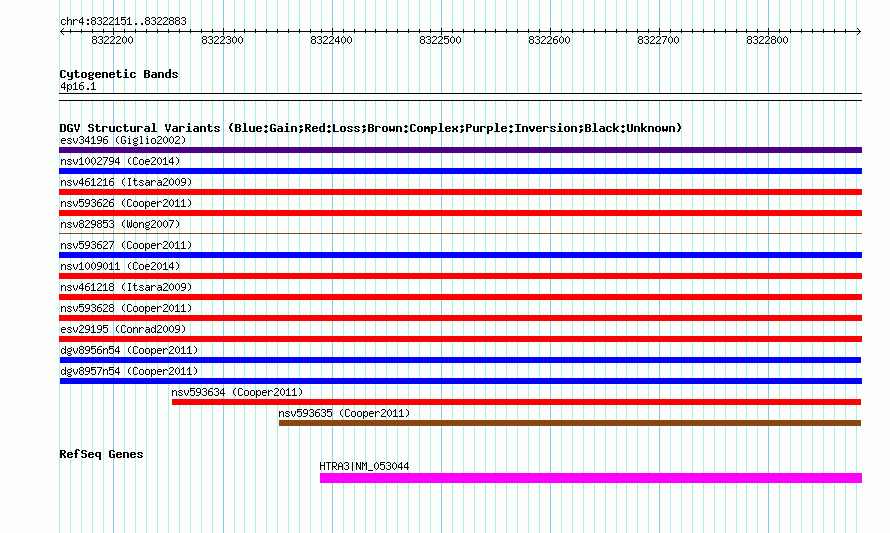Click the esv34196 (Giglio2002) purple inversion bar

[x=460, y=150]
